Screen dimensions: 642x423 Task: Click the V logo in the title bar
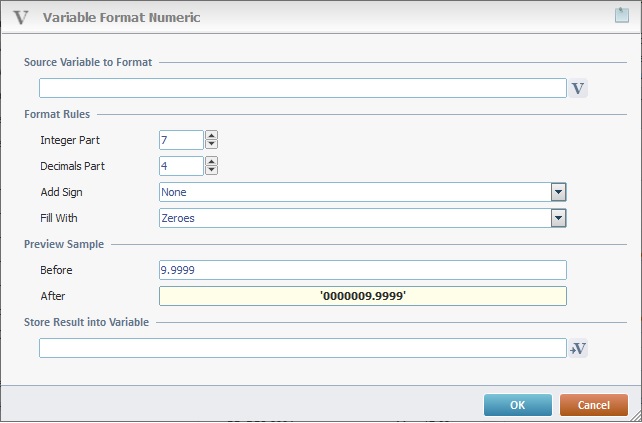tap(20, 16)
